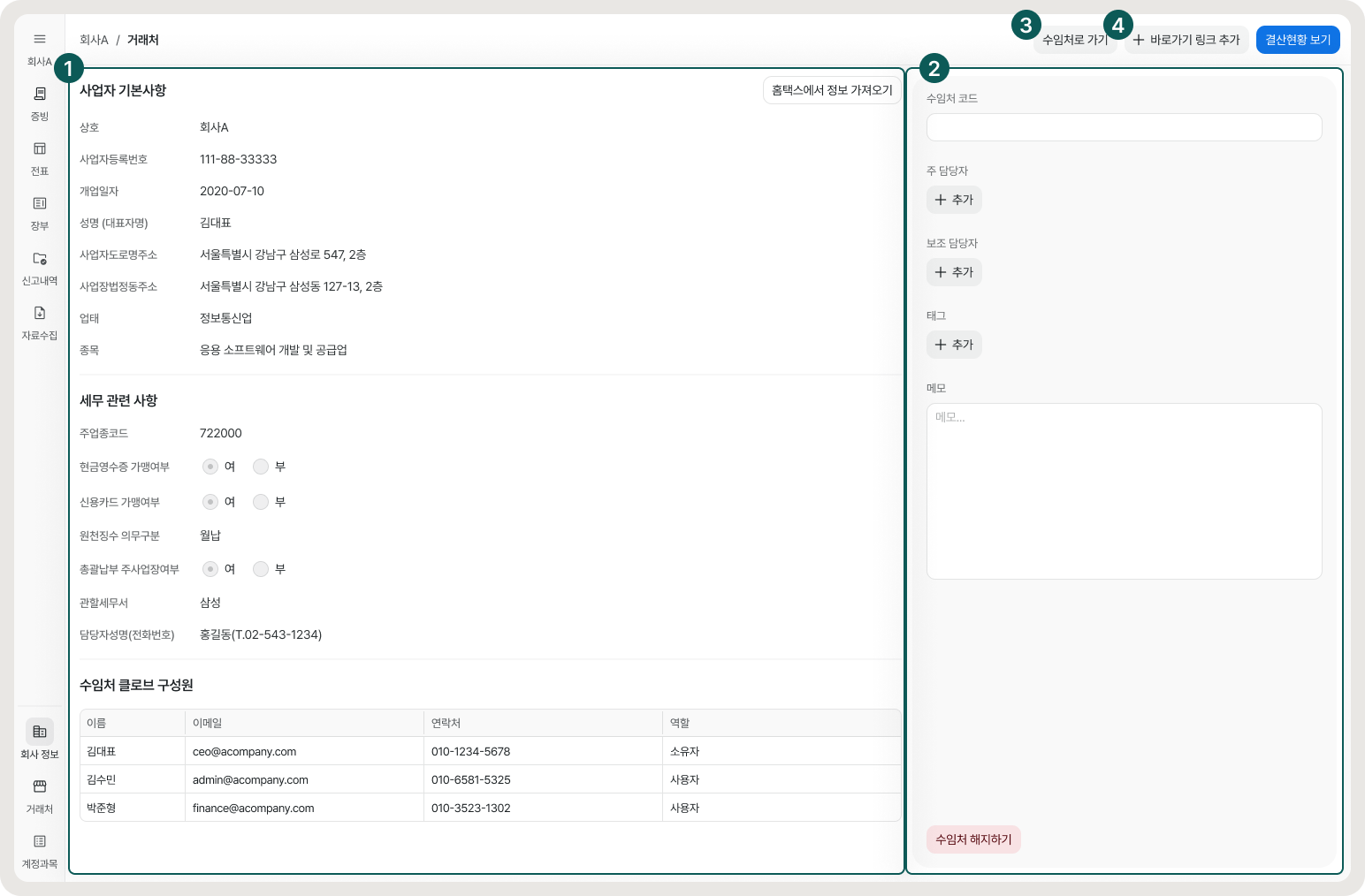Click 홈택스에서 정보 가져오기 button
The image size is (1365, 896).
pos(831,90)
